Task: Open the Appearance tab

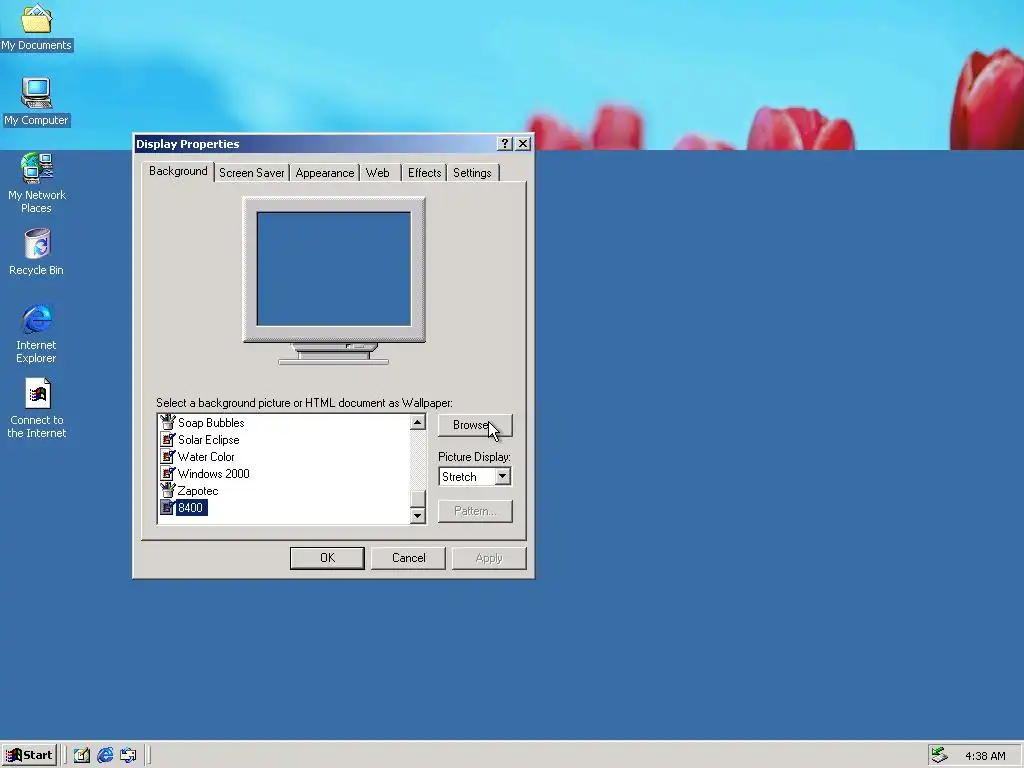Action: 325,173
